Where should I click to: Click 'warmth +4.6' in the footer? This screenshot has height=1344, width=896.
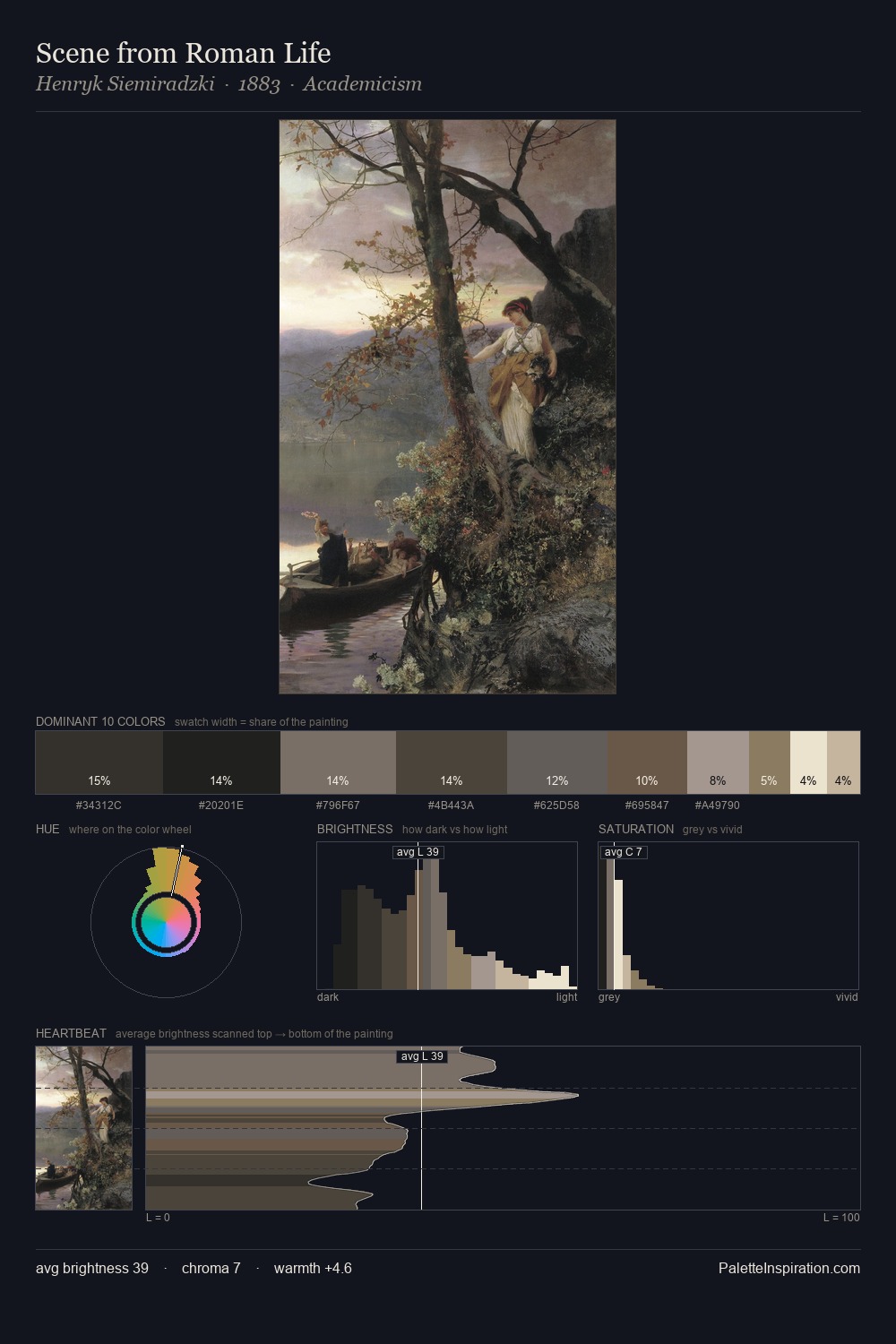313,1268
